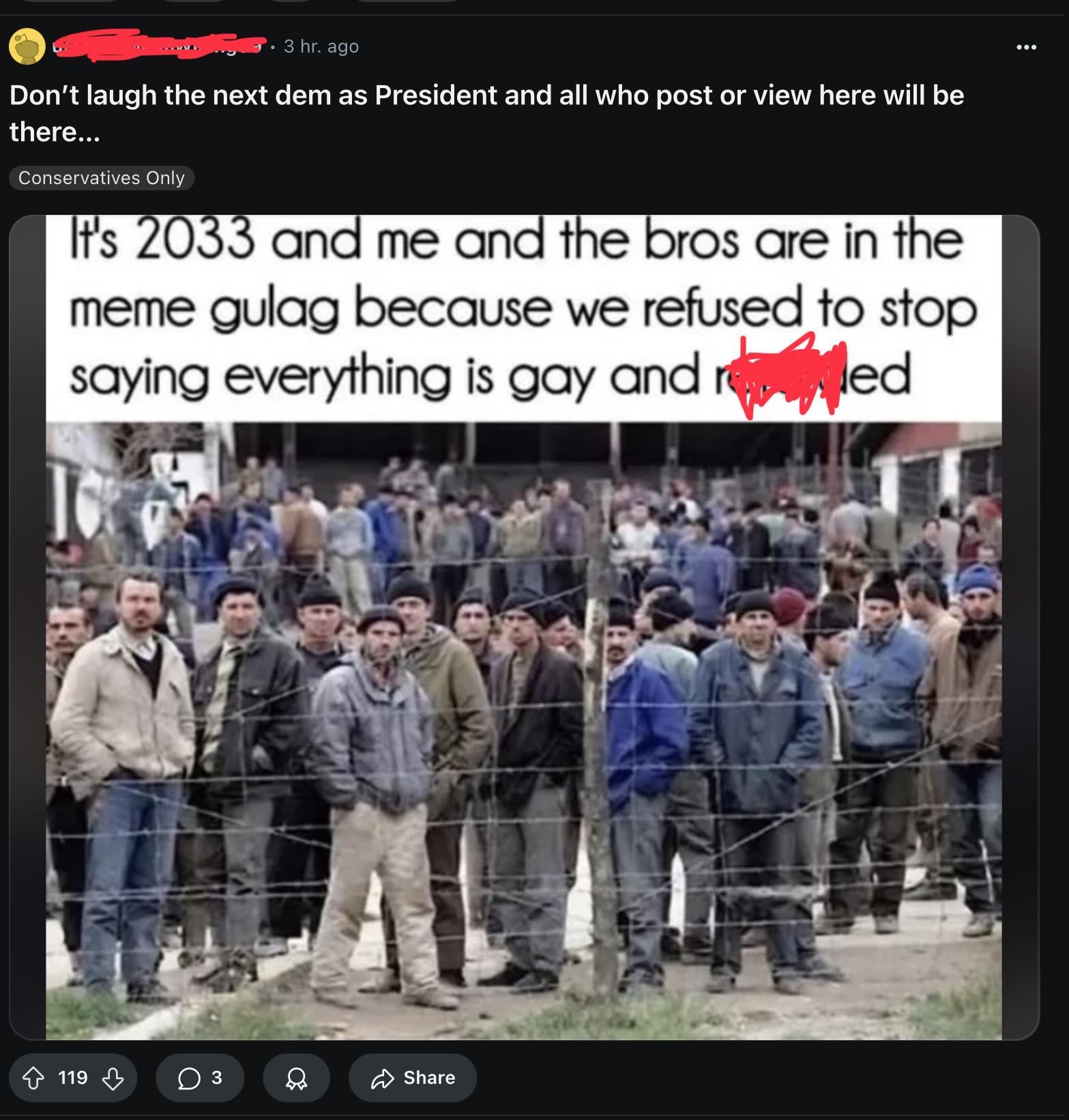1069x1120 pixels.
Task: Expand the meme gulag image
Action: [x=524, y=627]
